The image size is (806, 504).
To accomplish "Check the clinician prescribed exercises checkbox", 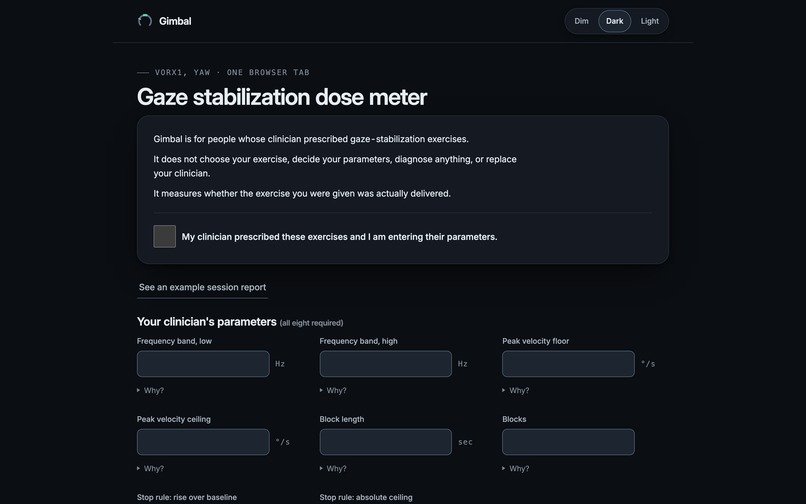I will 164,236.
